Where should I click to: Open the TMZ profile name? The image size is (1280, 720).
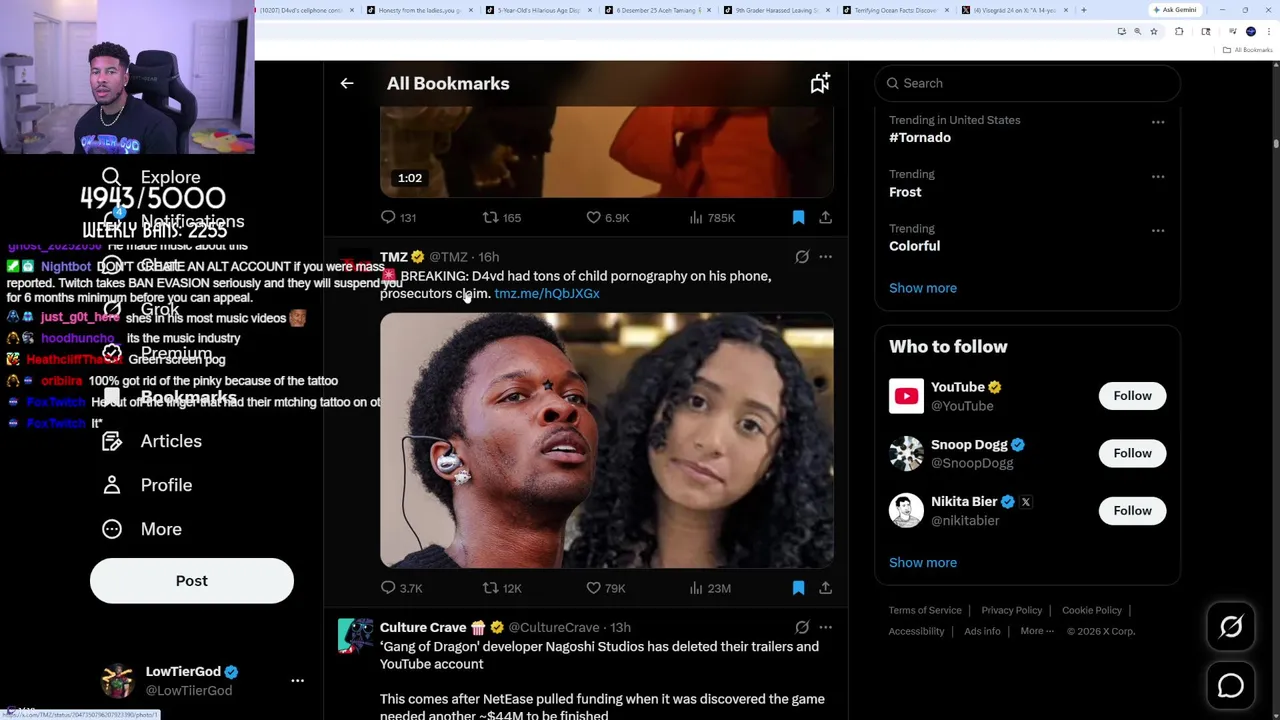click(394, 257)
